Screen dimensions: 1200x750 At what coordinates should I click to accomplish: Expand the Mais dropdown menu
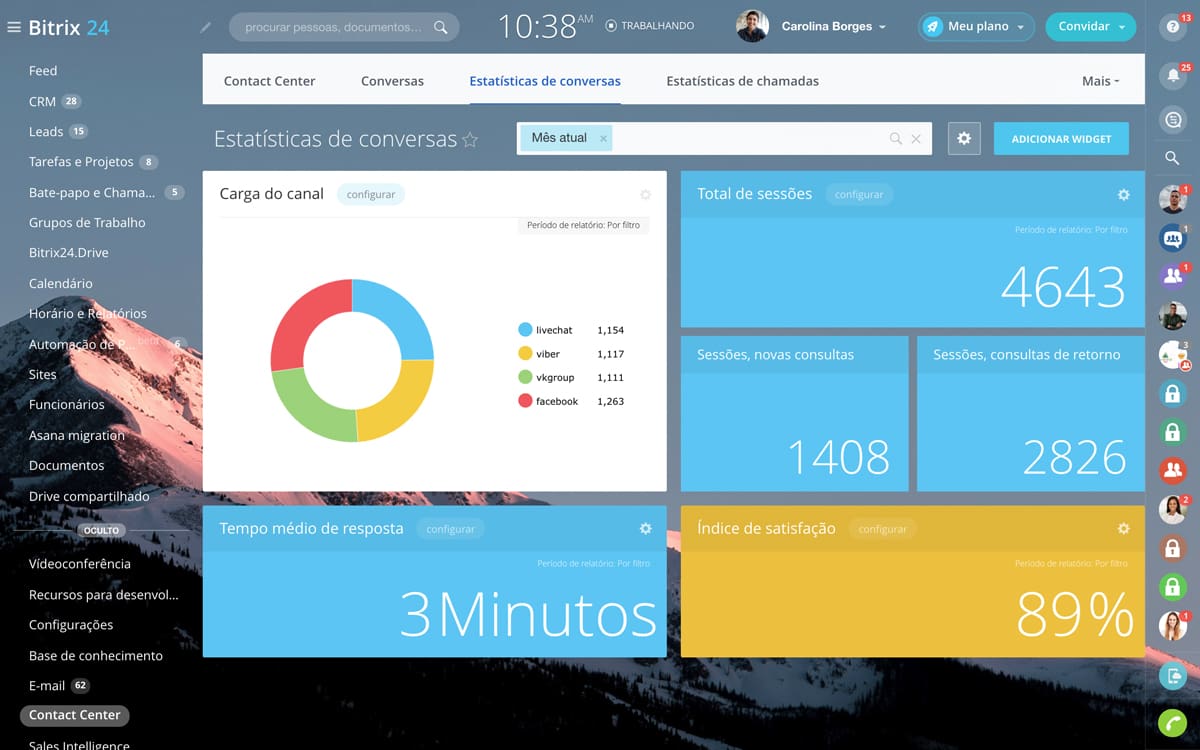(x=1100, y=81)
